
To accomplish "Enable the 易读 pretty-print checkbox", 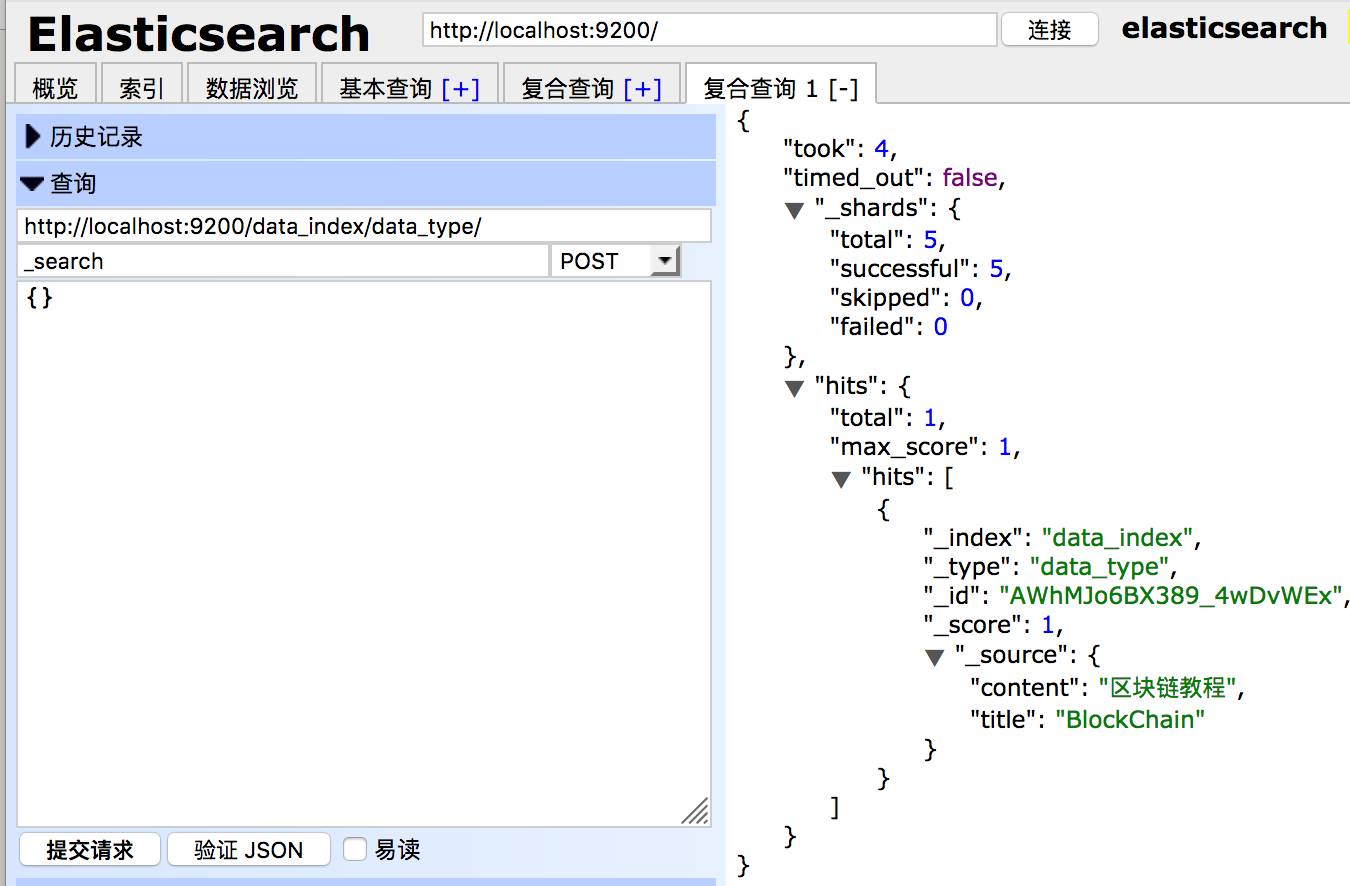I will 355,850.
